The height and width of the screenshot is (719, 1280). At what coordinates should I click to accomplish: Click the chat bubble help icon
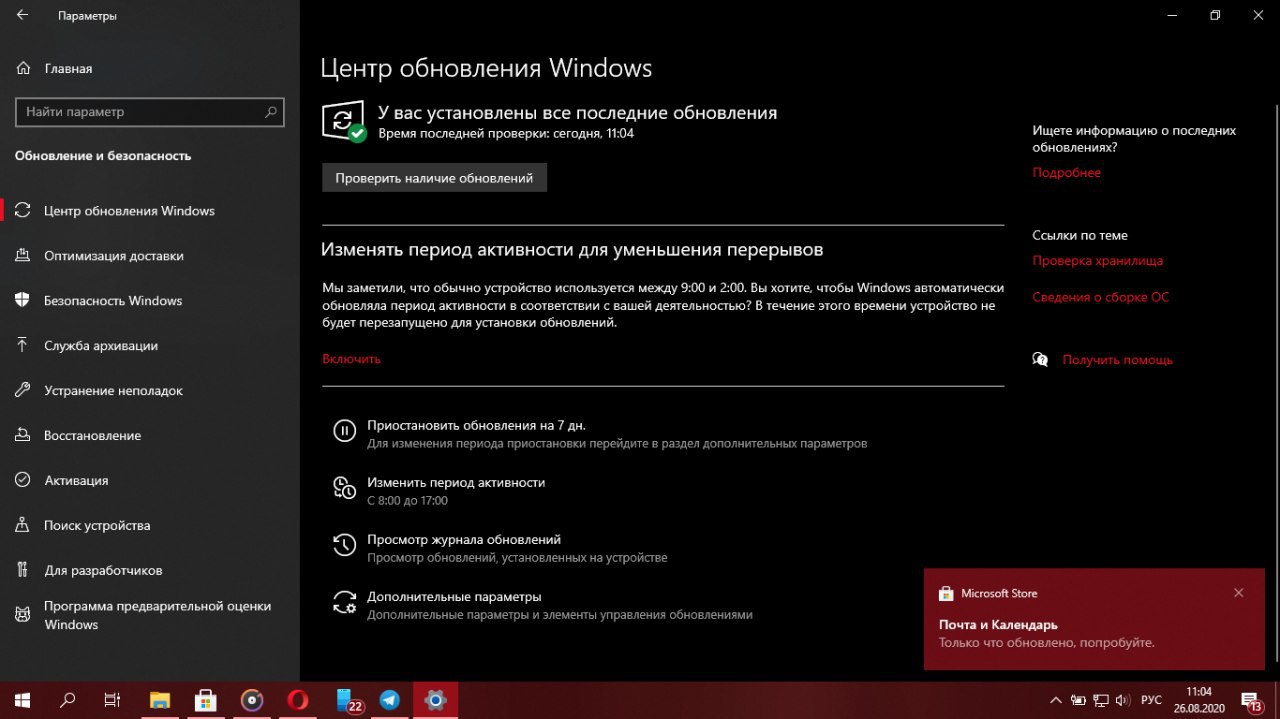click(1040, 359)
